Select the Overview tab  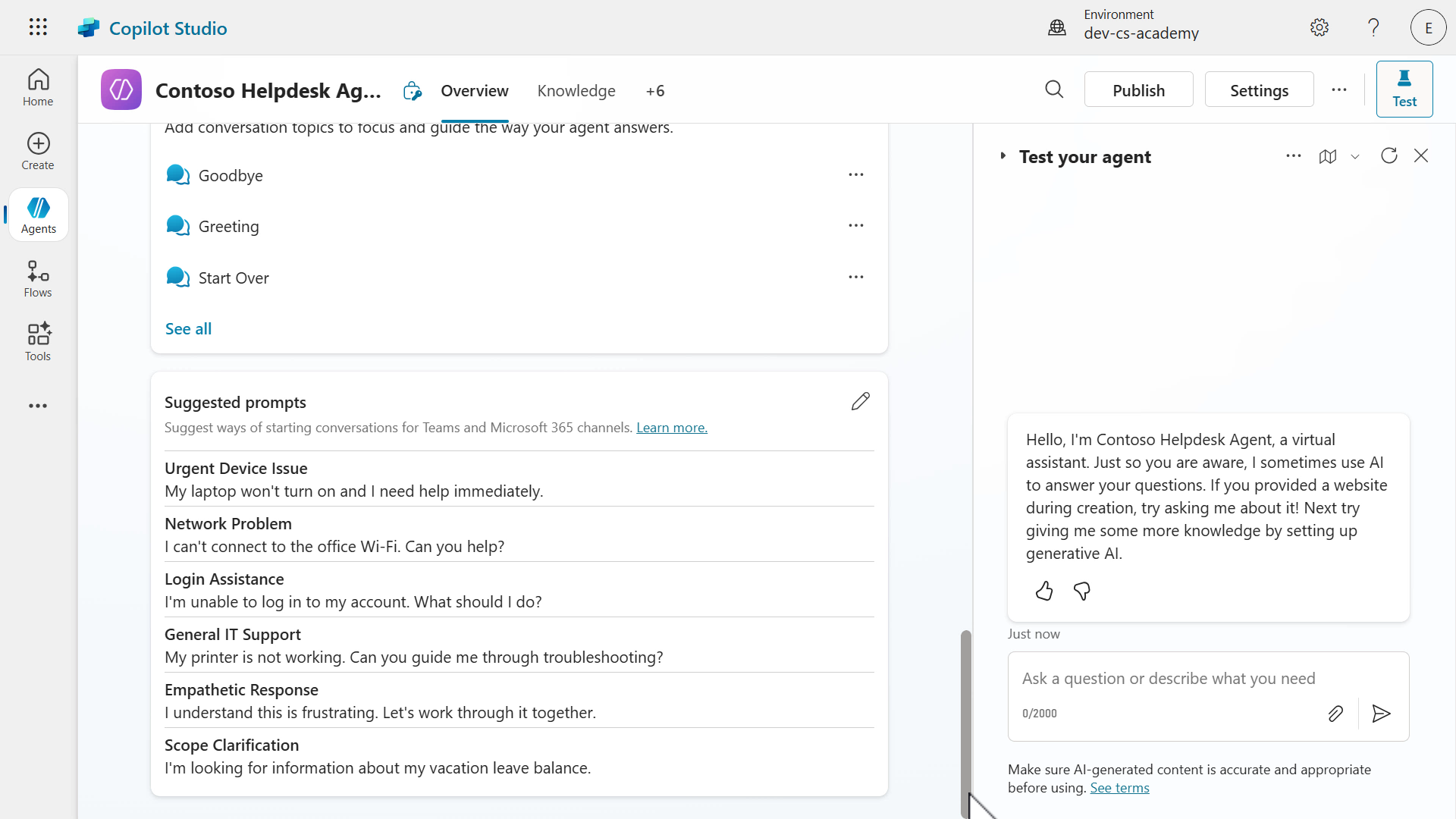[475, 91]
